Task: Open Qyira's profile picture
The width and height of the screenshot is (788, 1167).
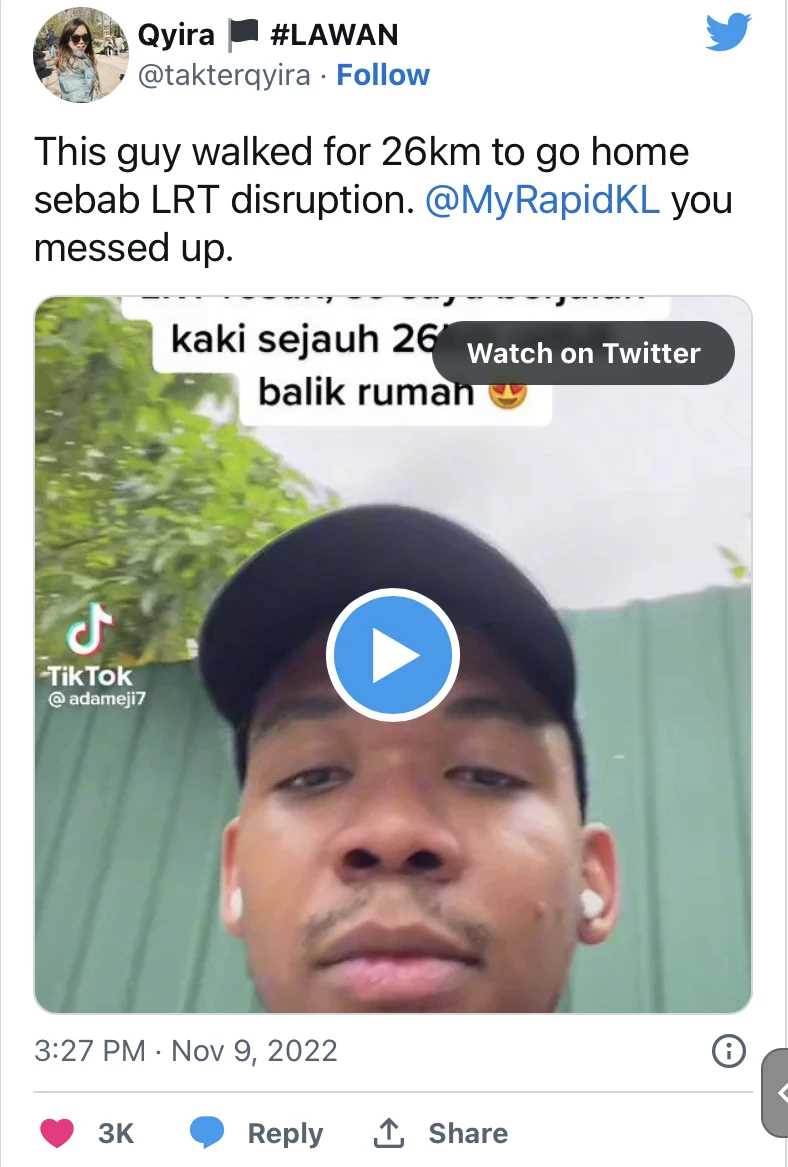Action: pos(80,54)
